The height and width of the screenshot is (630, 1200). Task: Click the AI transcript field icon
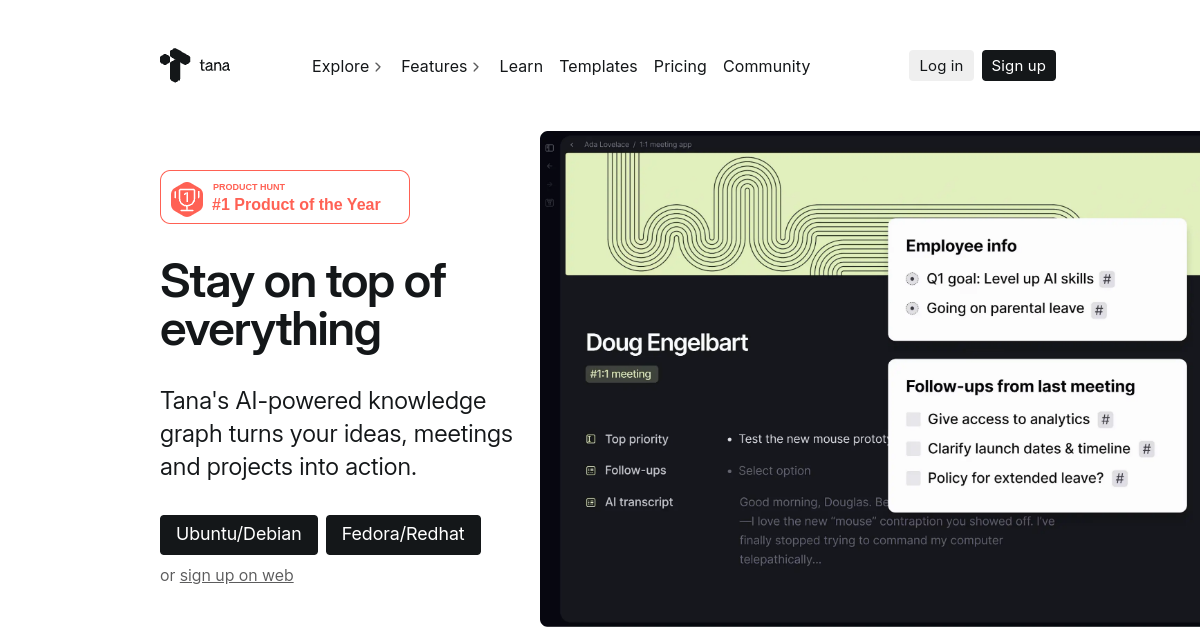tap(591, 502)
